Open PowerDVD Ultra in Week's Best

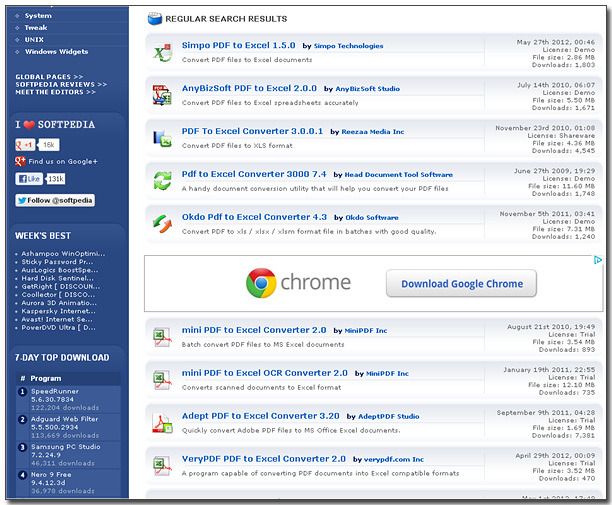(x=58, y=327)
